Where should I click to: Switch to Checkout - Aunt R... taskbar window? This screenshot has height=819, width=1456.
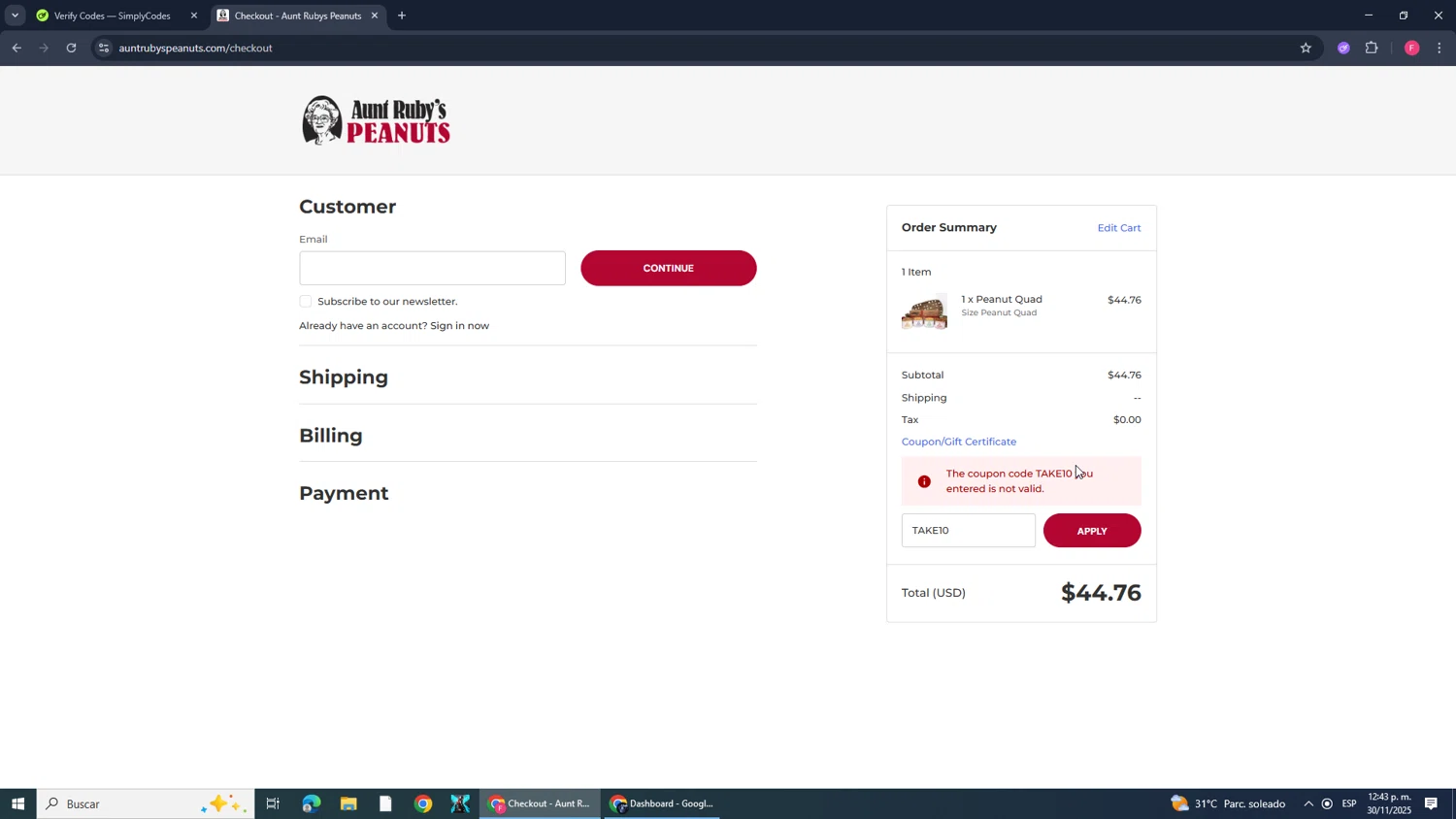[x=541, y=803]
